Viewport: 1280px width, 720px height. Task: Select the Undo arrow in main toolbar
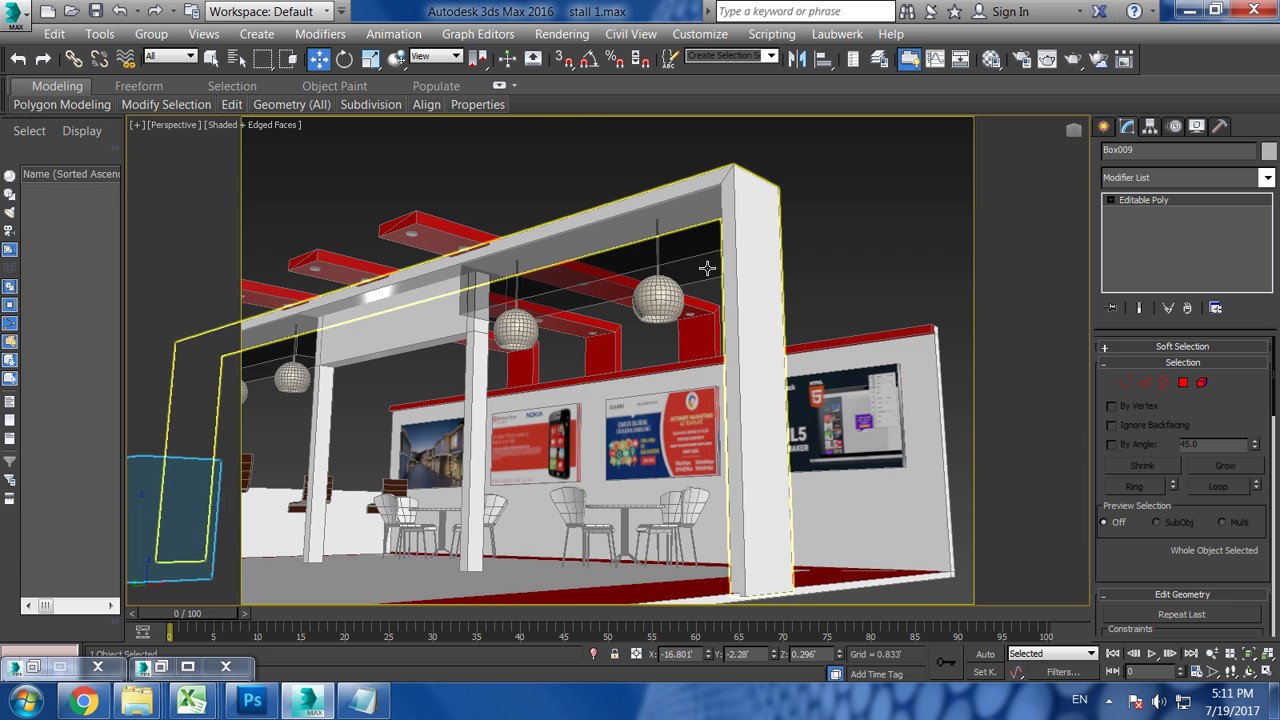18,59
